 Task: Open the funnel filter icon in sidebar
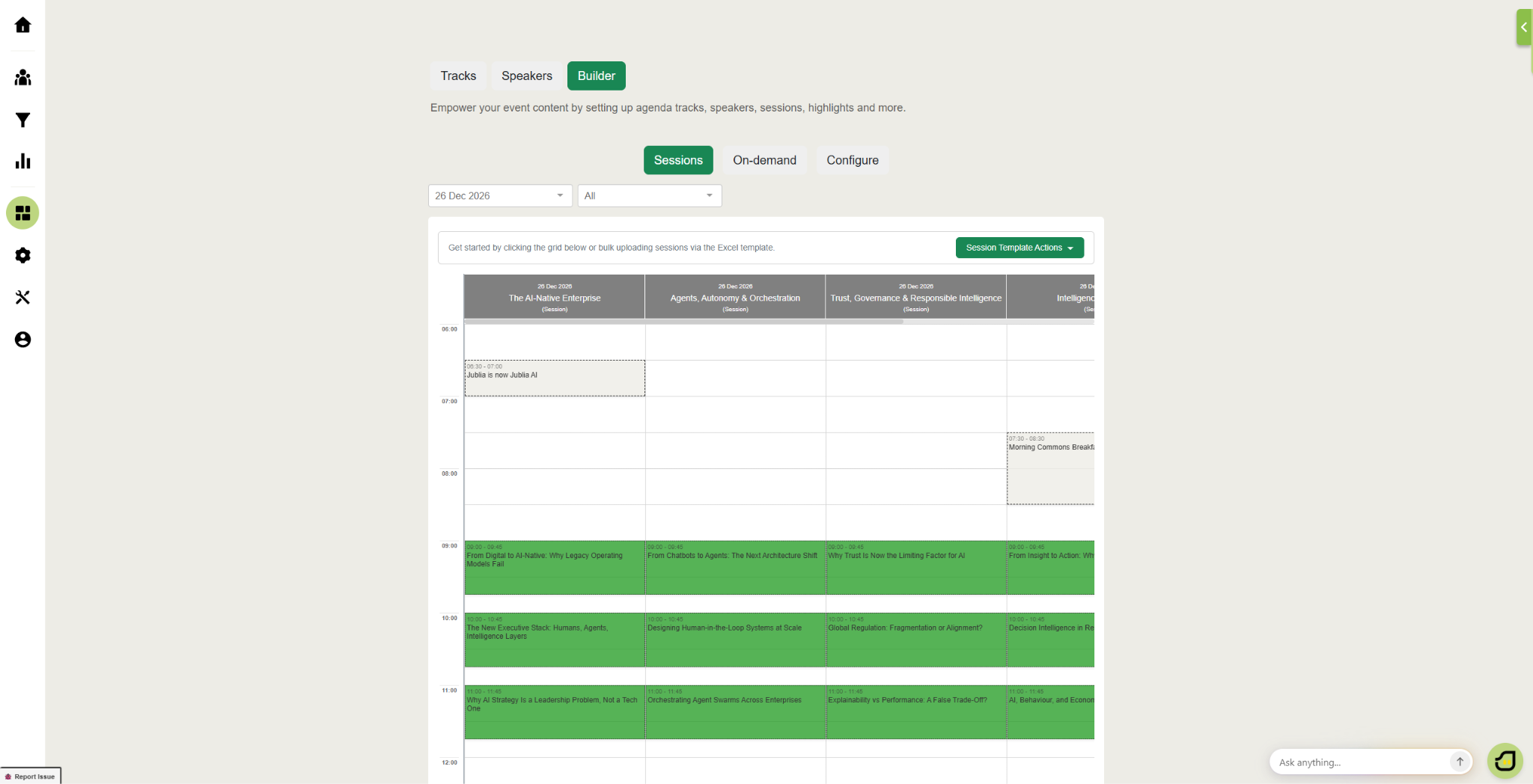tap(22, 120)
